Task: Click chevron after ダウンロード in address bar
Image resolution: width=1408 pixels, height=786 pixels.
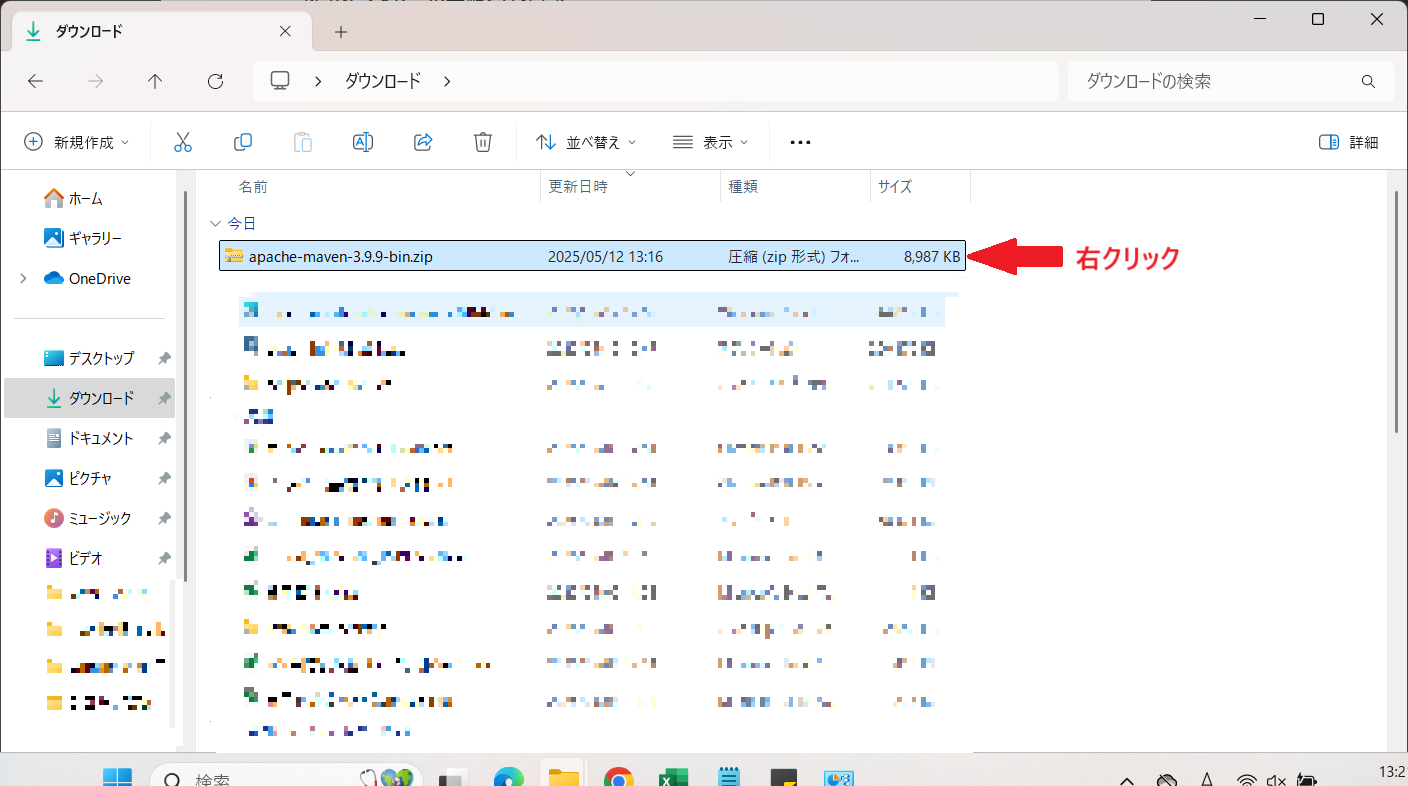Action: [x=447, y=81]
